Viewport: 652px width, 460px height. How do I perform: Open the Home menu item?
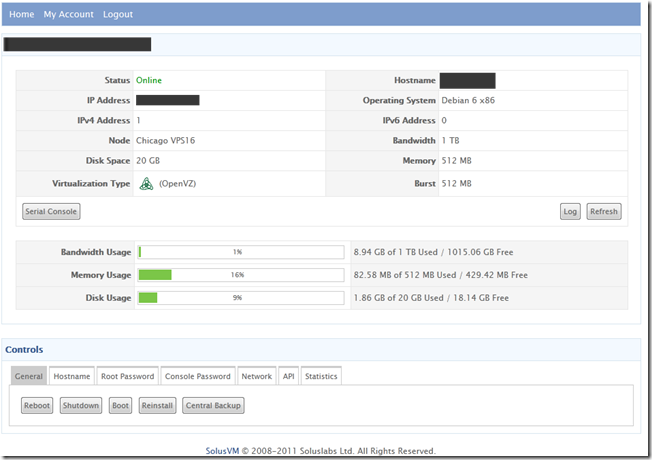click(22, 14)
